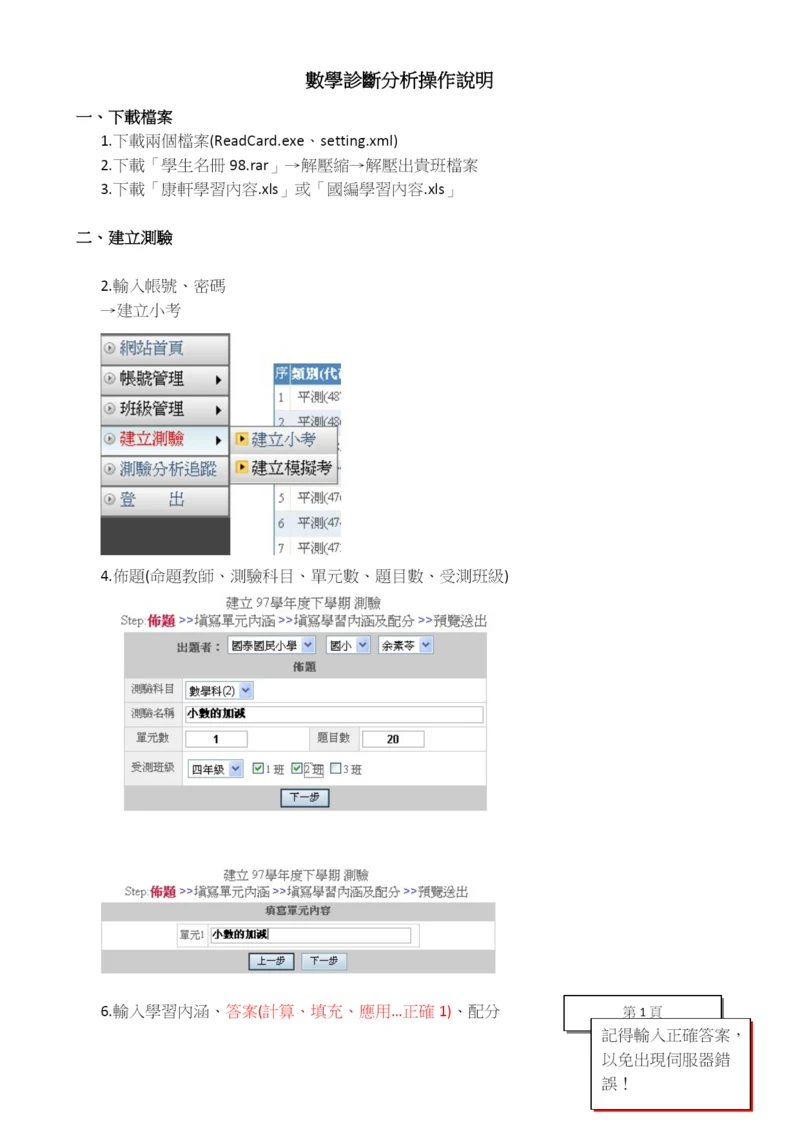Click 下一步 beside the 上一步 button
Screen dimensions: 800x1131
coord(324,961)
